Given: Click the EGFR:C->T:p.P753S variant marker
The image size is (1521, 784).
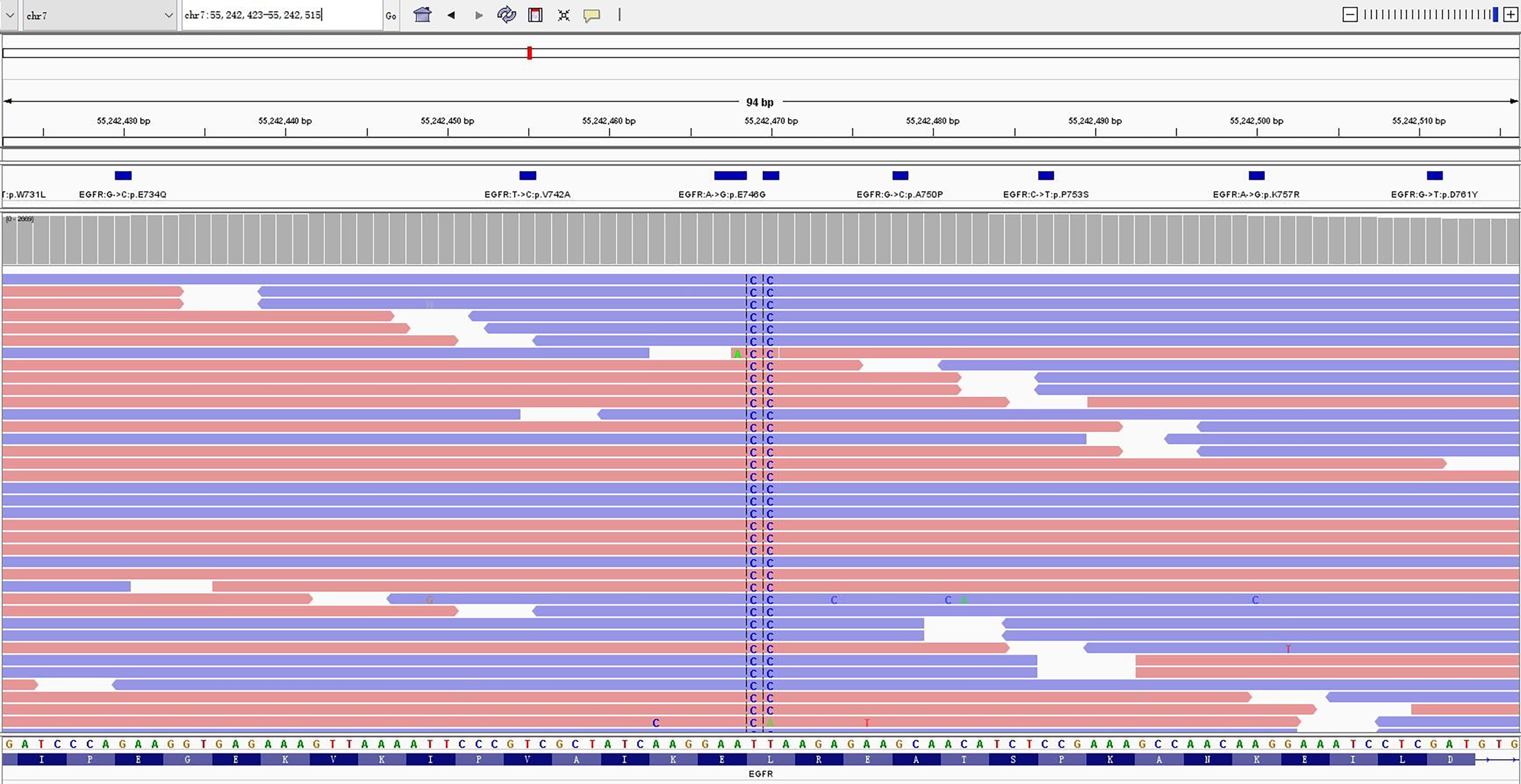Looking at the screenshot, I should (1046, 176).
